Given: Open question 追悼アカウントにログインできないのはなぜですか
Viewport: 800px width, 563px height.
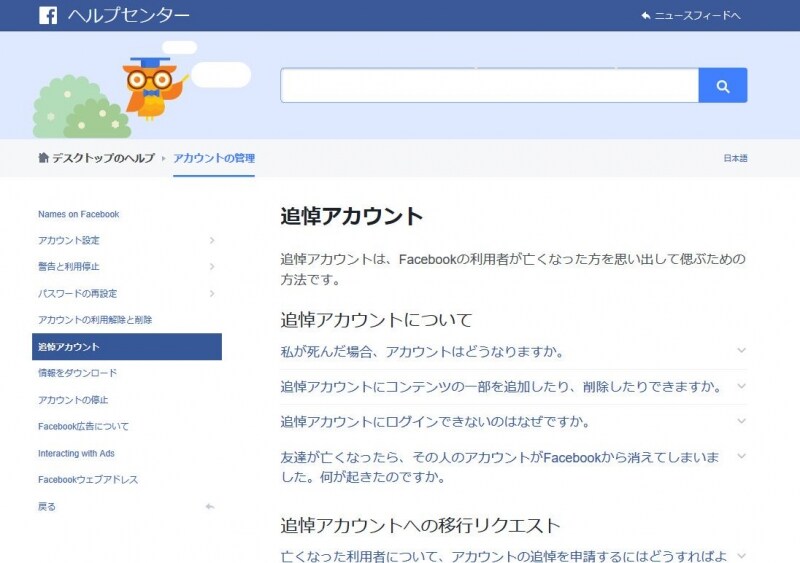Looking at the screenshot, I should coord(435,422).
